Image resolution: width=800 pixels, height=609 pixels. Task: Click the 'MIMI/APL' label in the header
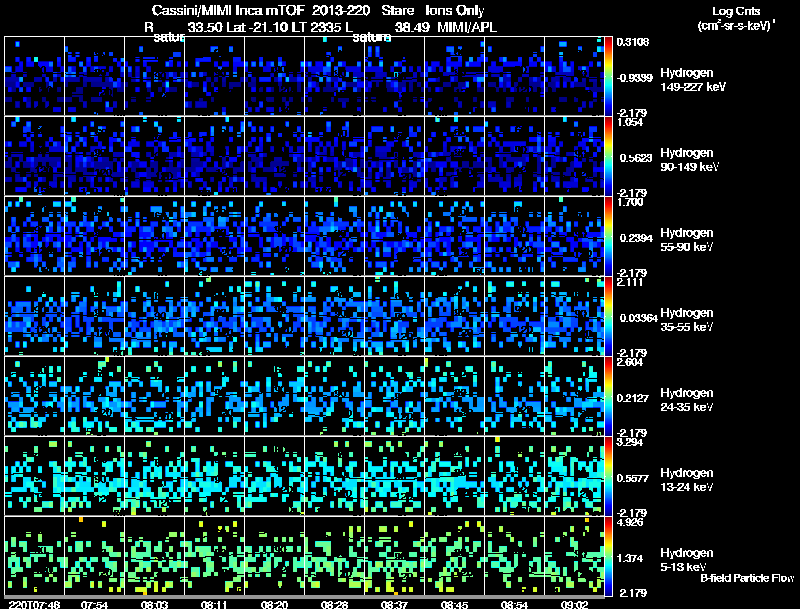[x=467, y=27]
